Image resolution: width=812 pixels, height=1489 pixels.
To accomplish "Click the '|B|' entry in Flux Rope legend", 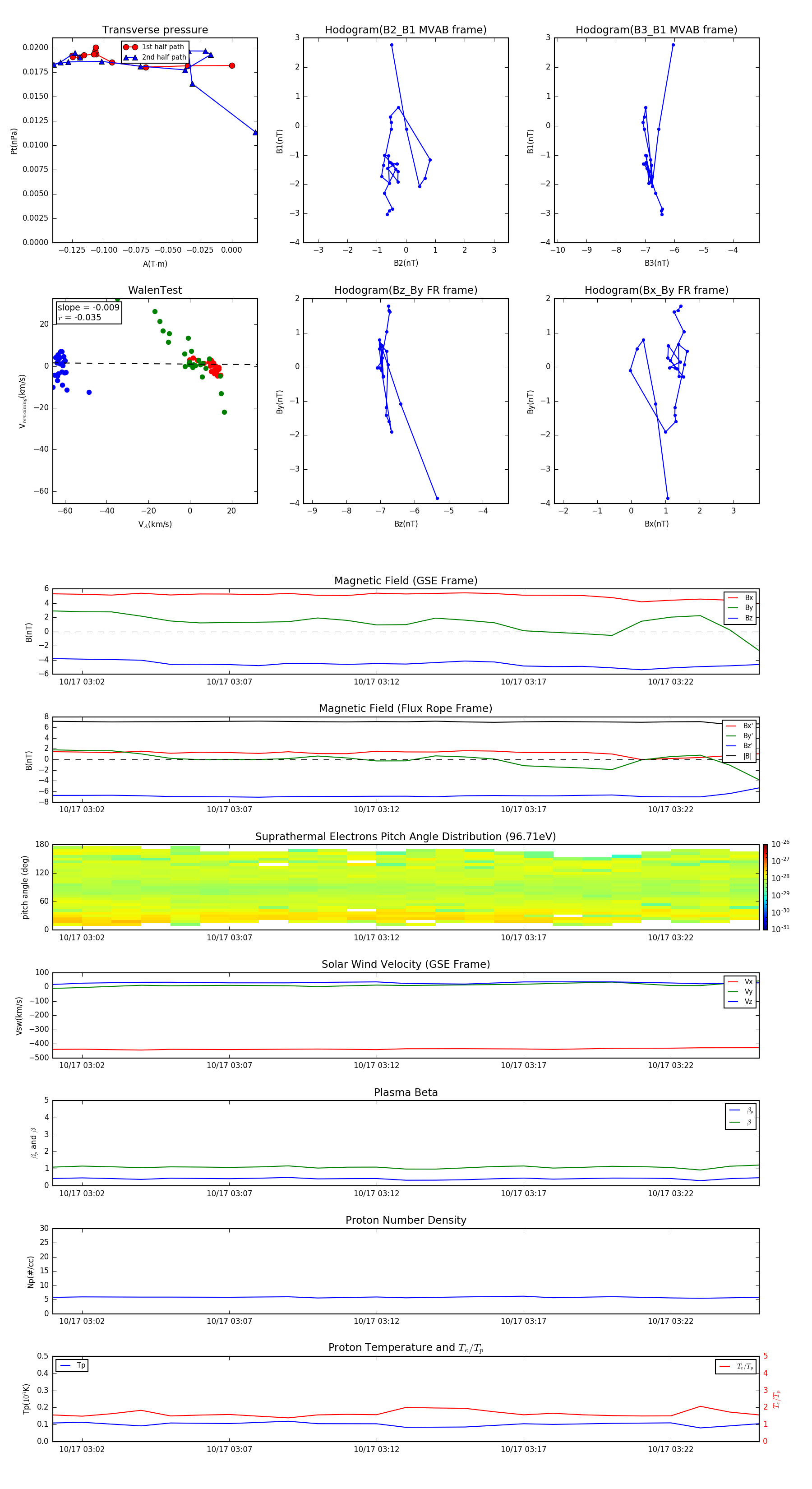I will [x=739, y=756].
